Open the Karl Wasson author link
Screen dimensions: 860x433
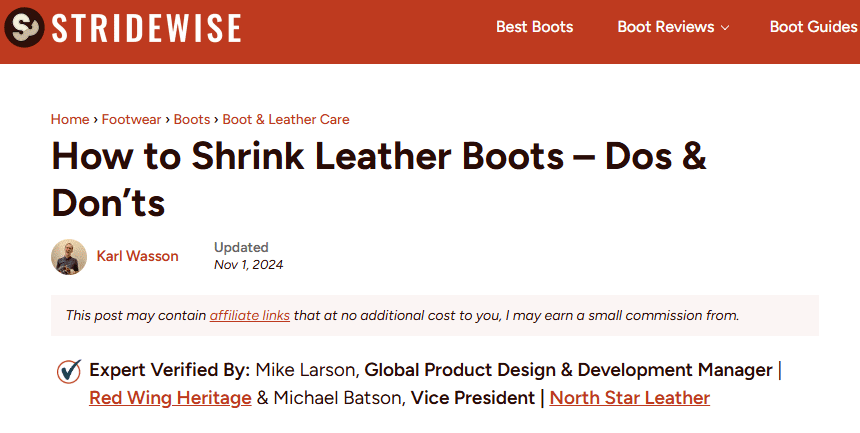137,256
